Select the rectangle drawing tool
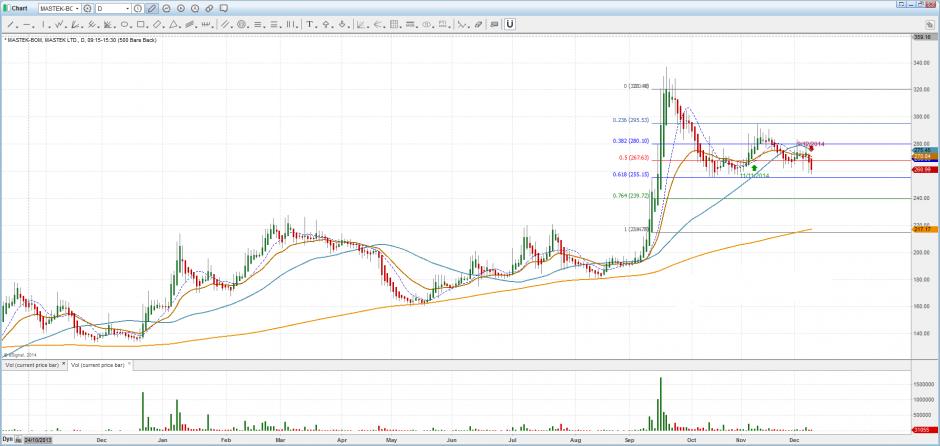The height and width of the screenshot is (446, 940). coord(140,25)
